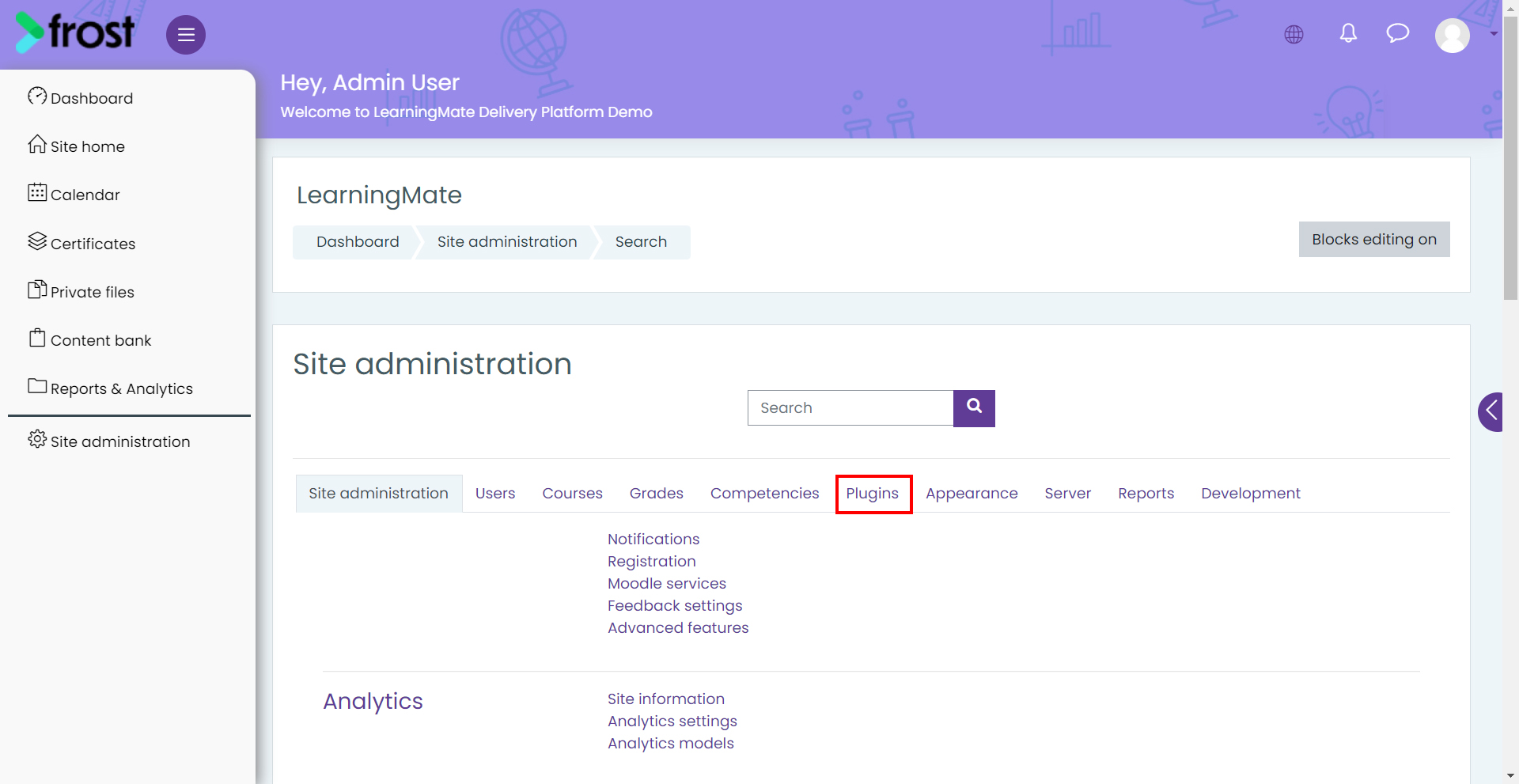Screen dimensions: 1519x784
Task: Open the Analytics settings link
Action: [x=672, y=722]
